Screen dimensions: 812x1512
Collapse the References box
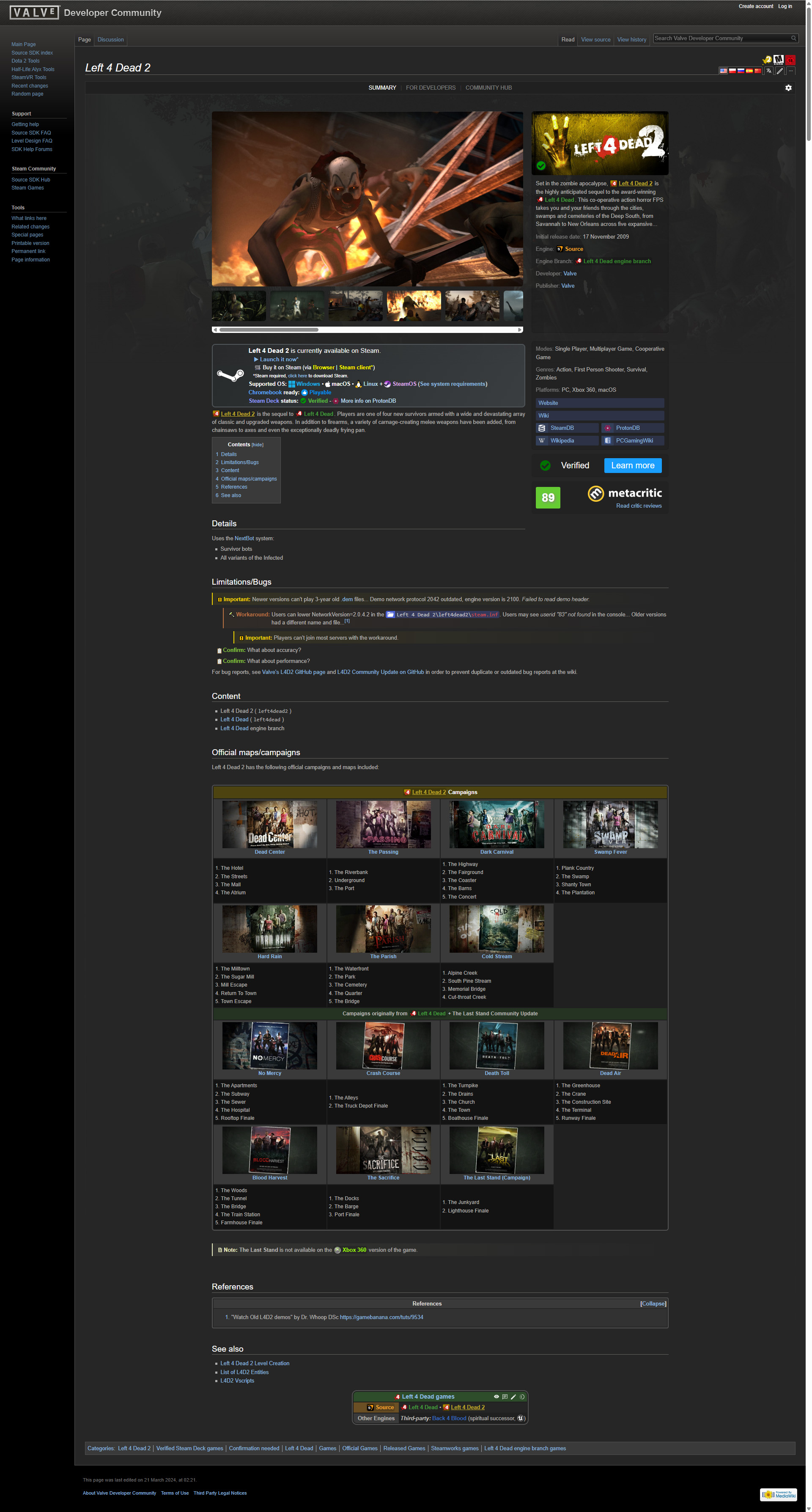point(653,1303)
